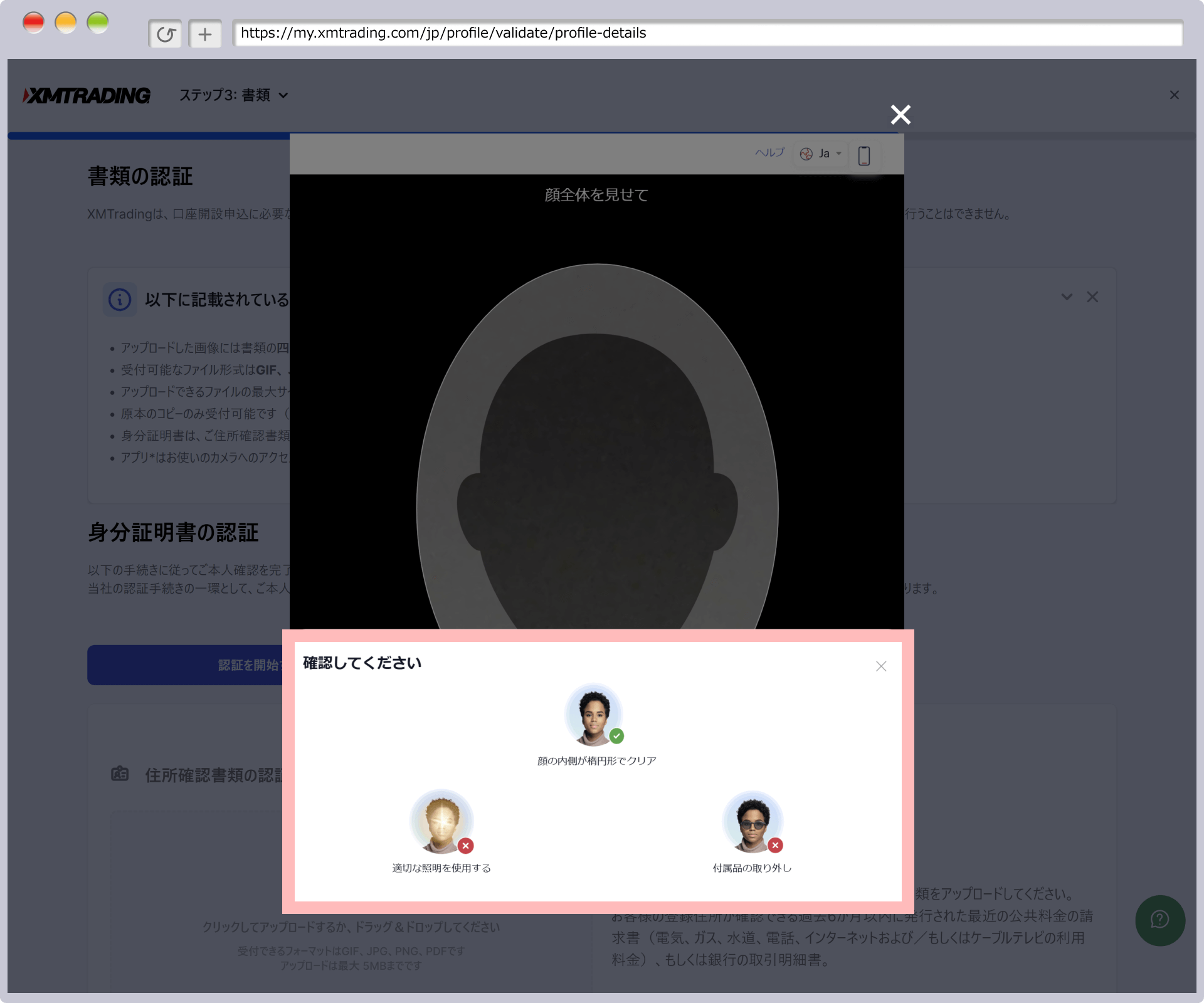Click the URL address bar
This screenshot has height=1003, width=1204.
(x=707, y=33)
